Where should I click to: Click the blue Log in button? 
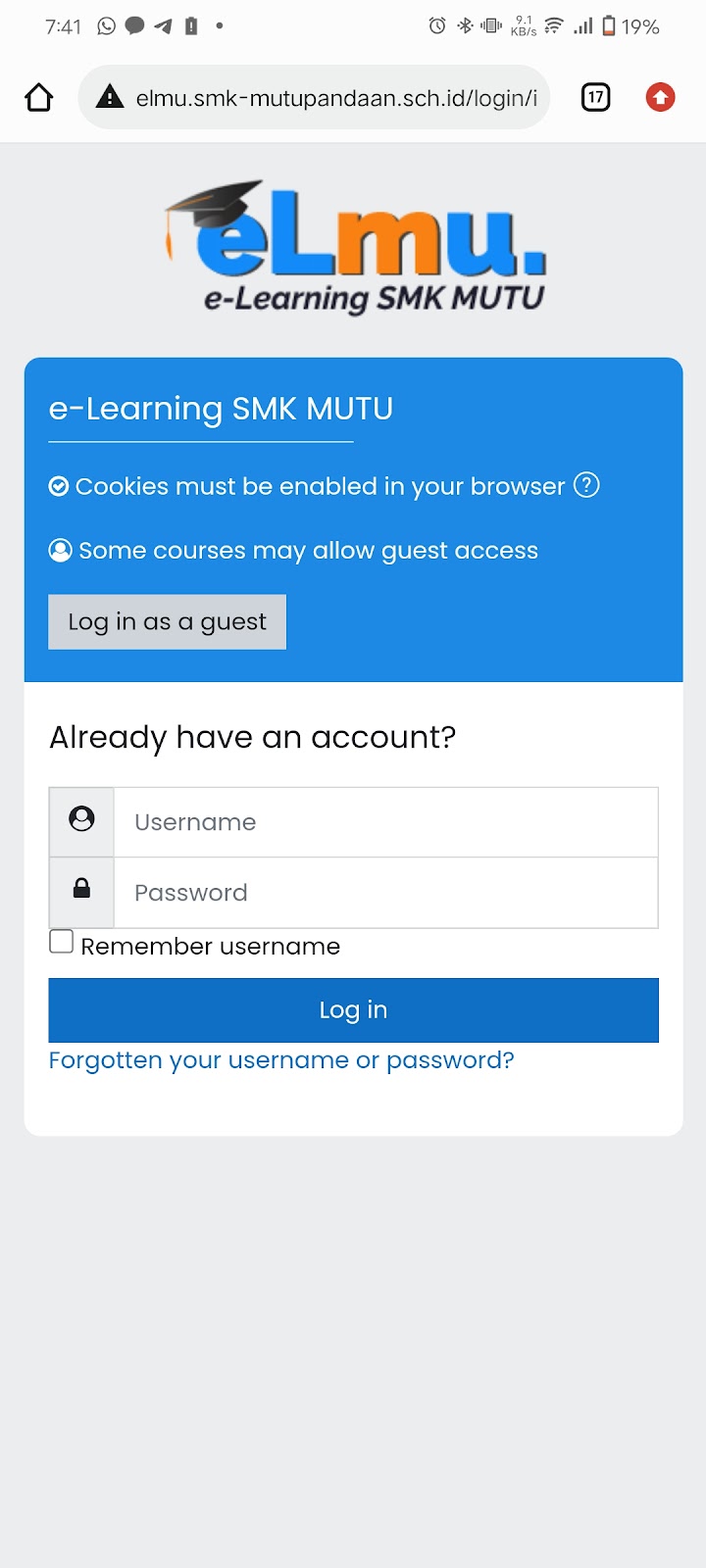[x=354, y=1010]
